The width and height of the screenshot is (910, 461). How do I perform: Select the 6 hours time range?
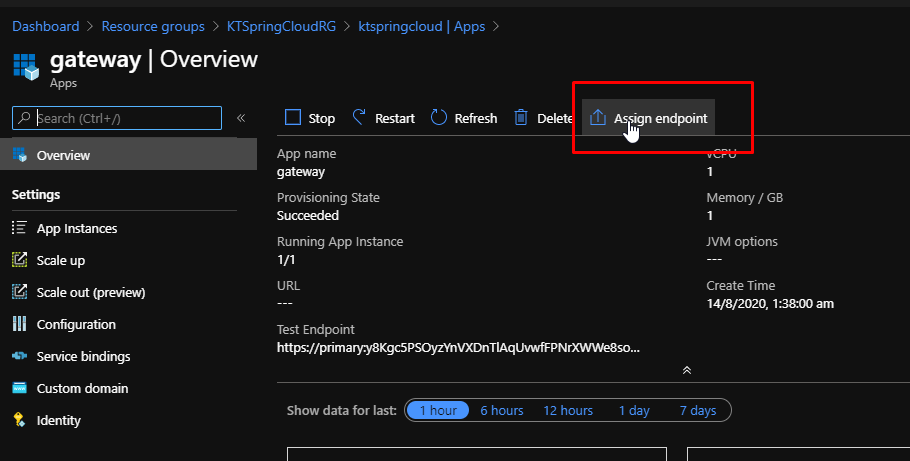[x=501, y=411]
